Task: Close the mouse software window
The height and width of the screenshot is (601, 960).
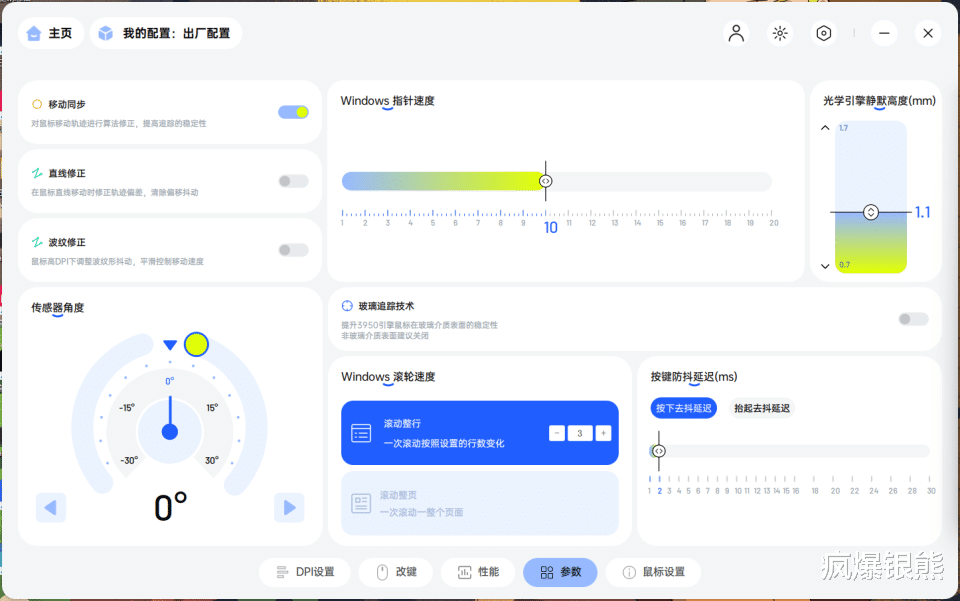Action: (928, 33)
